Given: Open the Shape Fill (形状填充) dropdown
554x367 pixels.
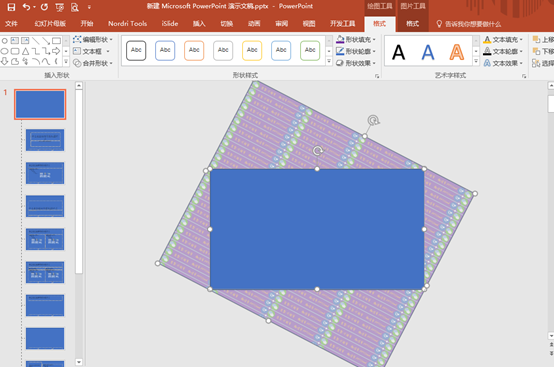Looking at the screenshot, I should (356, 40).
